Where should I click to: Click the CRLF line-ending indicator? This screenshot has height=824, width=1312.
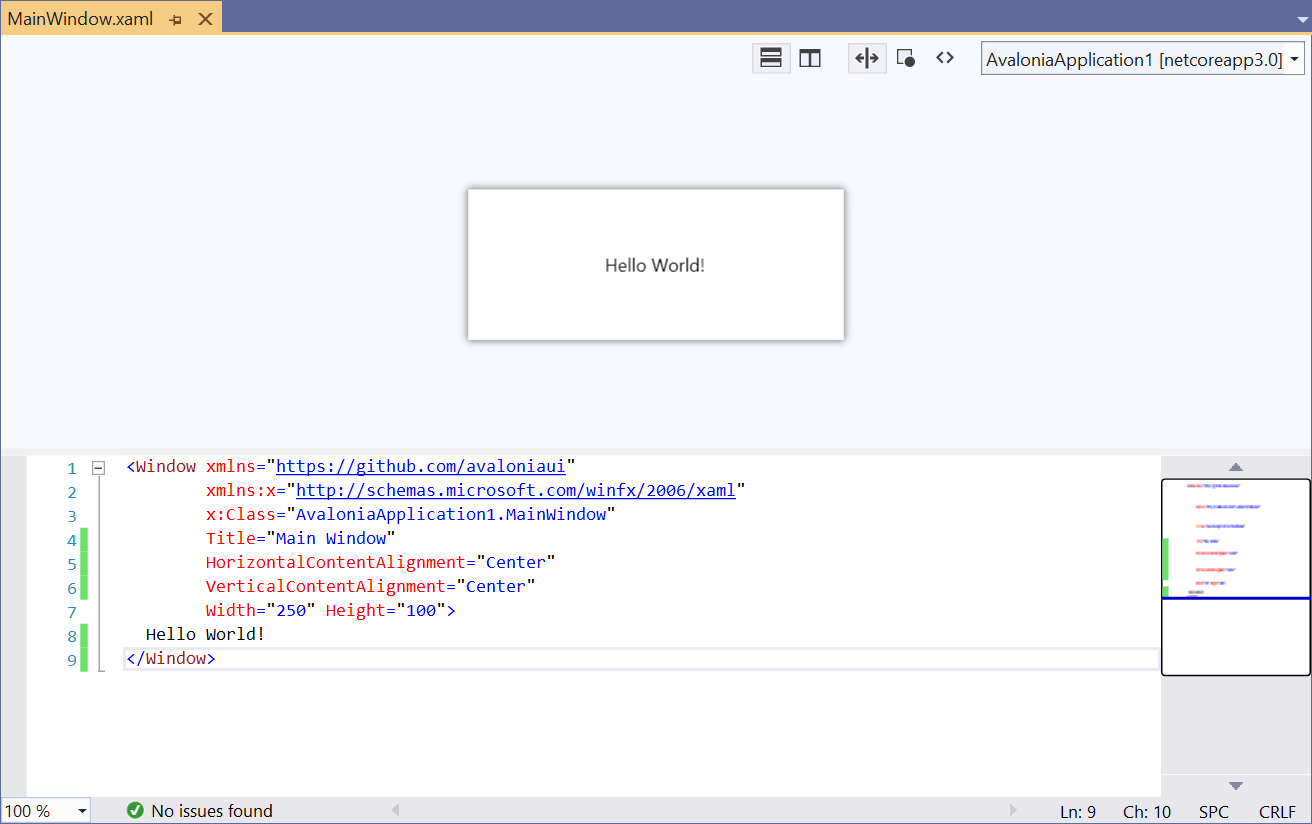(x=1277, y=811)
